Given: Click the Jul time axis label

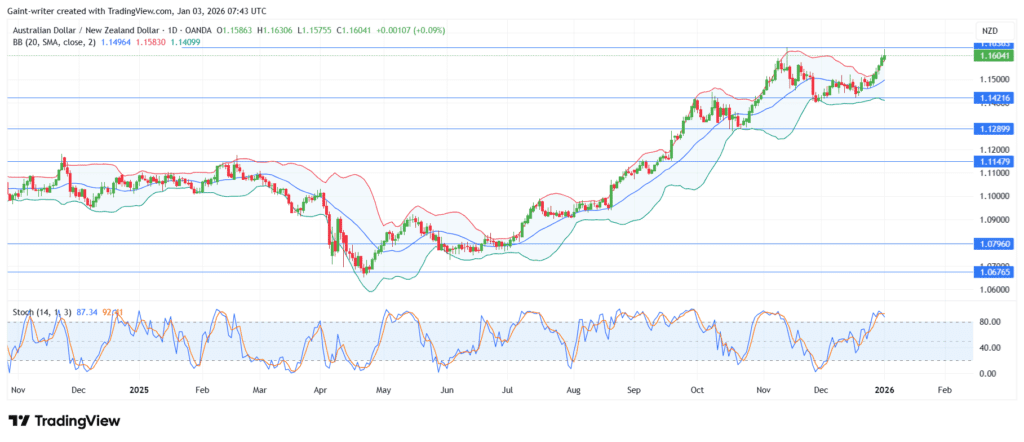Looking at the screenshot, I should click(x=506, y=390).
